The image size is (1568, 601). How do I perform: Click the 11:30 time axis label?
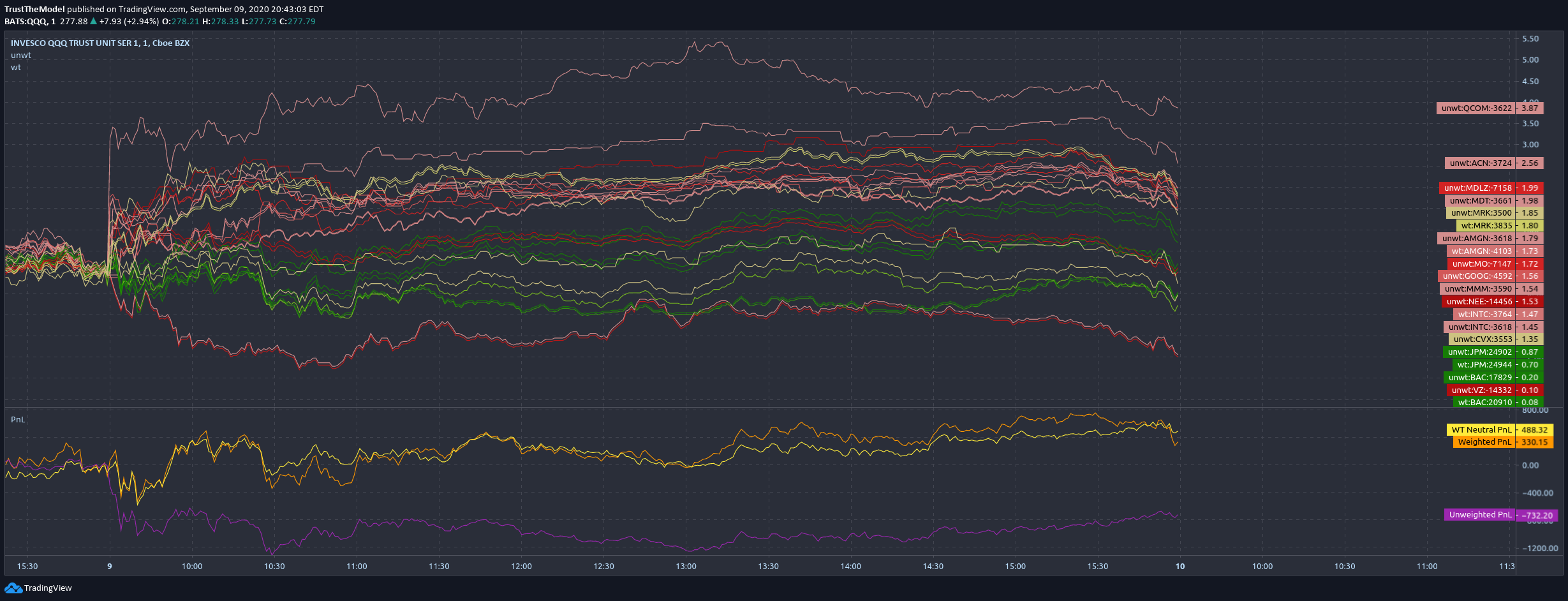(x=439, y=567)
